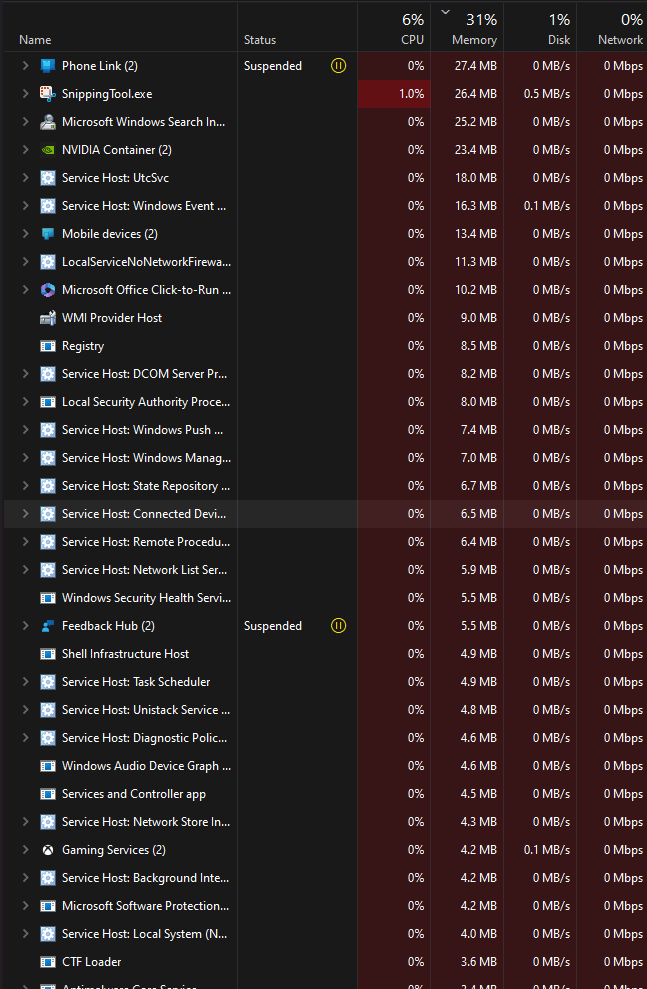Screen dimensions: 647x989
Task: Click the Phone Link app icon
Action: 48,66
